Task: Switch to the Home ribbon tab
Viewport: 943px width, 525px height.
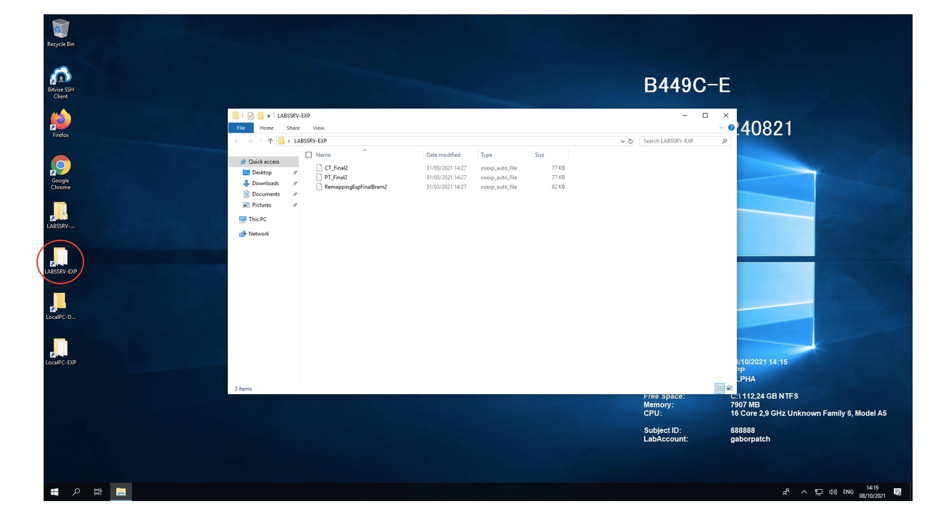Action: point(266,128)
